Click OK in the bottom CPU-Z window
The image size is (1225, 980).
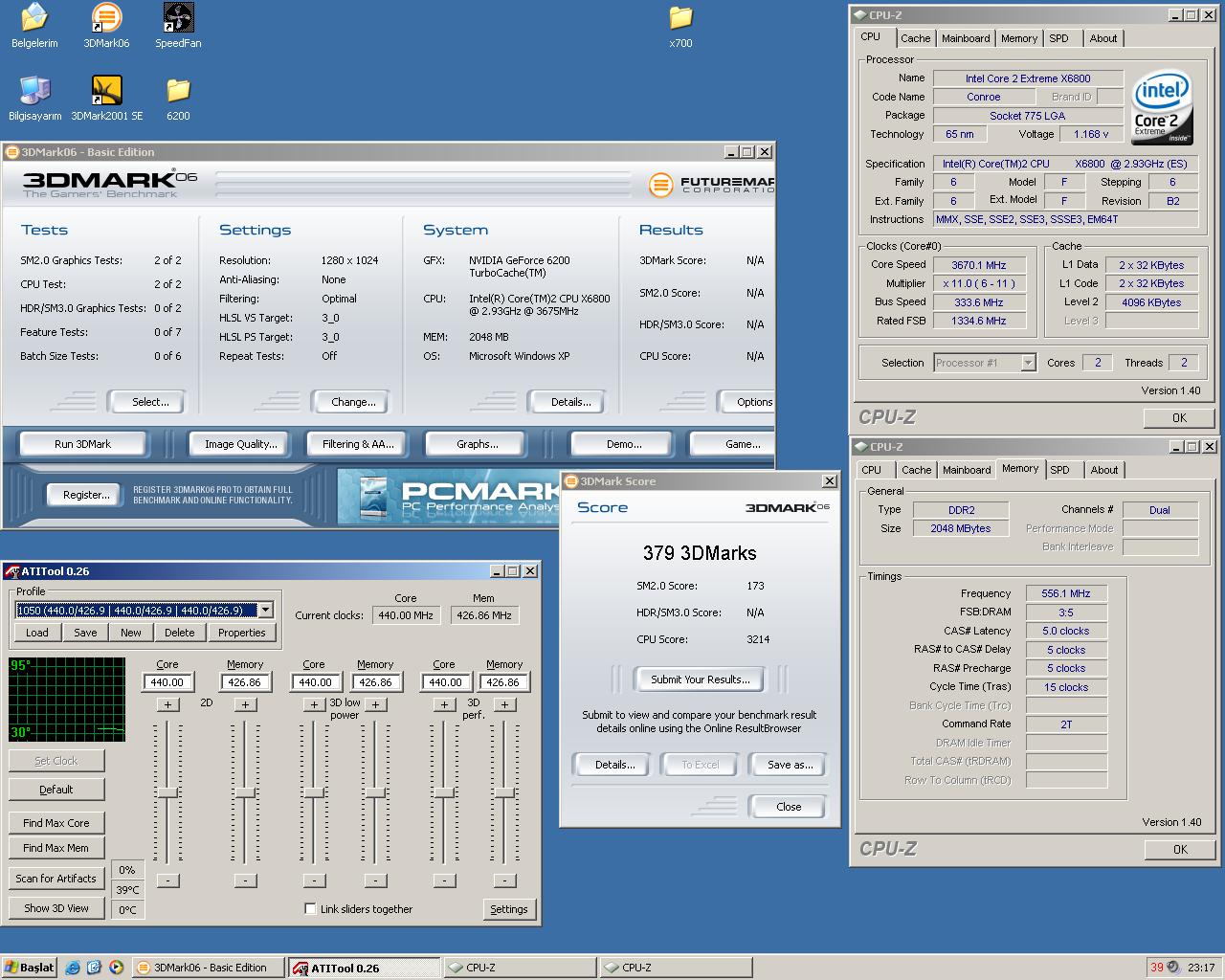point(1179,849)
